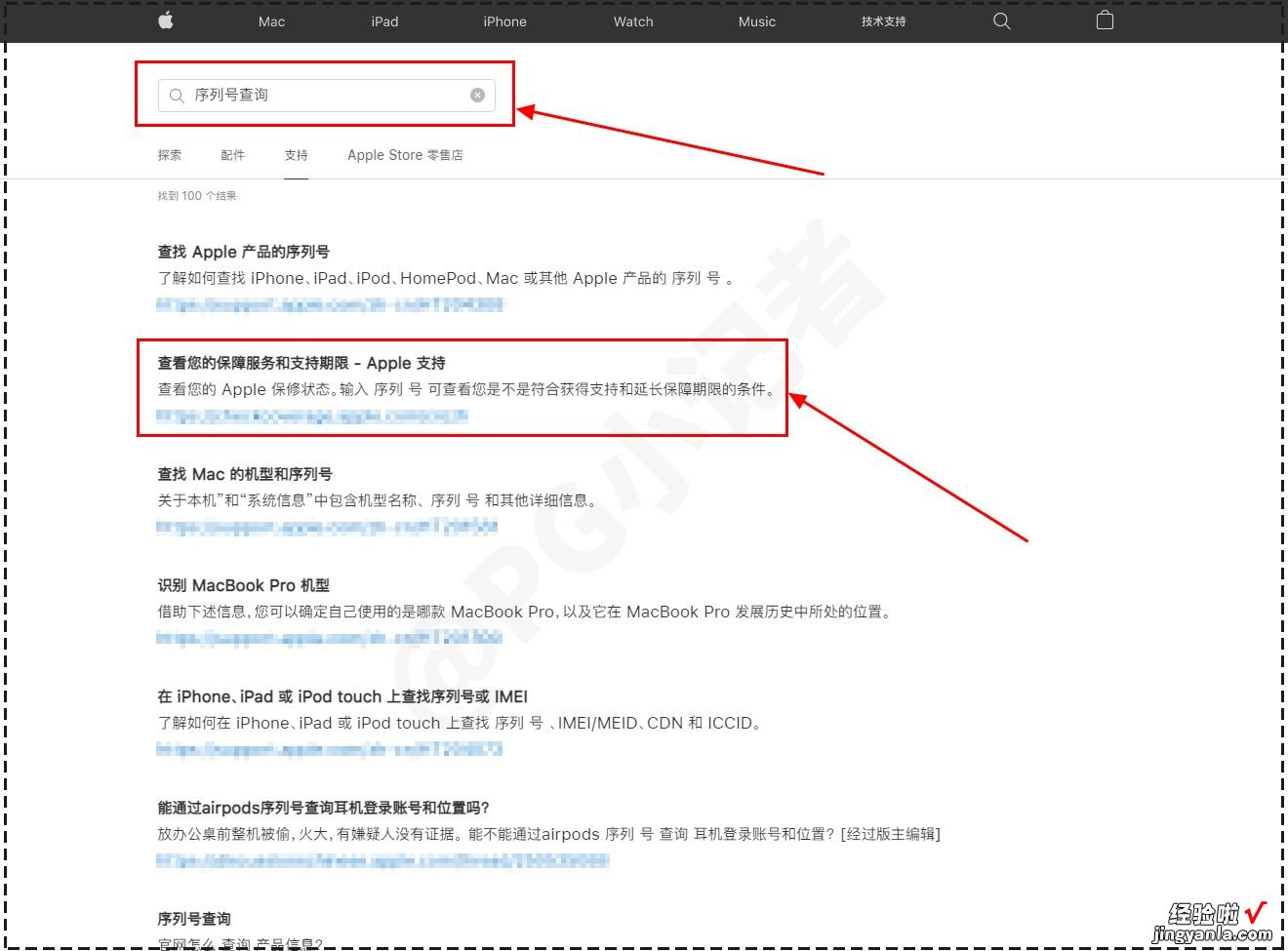This screenshot has width=1288, height=951.
Task: Open the last result titled 序列号查询
Action: (194, 919)
